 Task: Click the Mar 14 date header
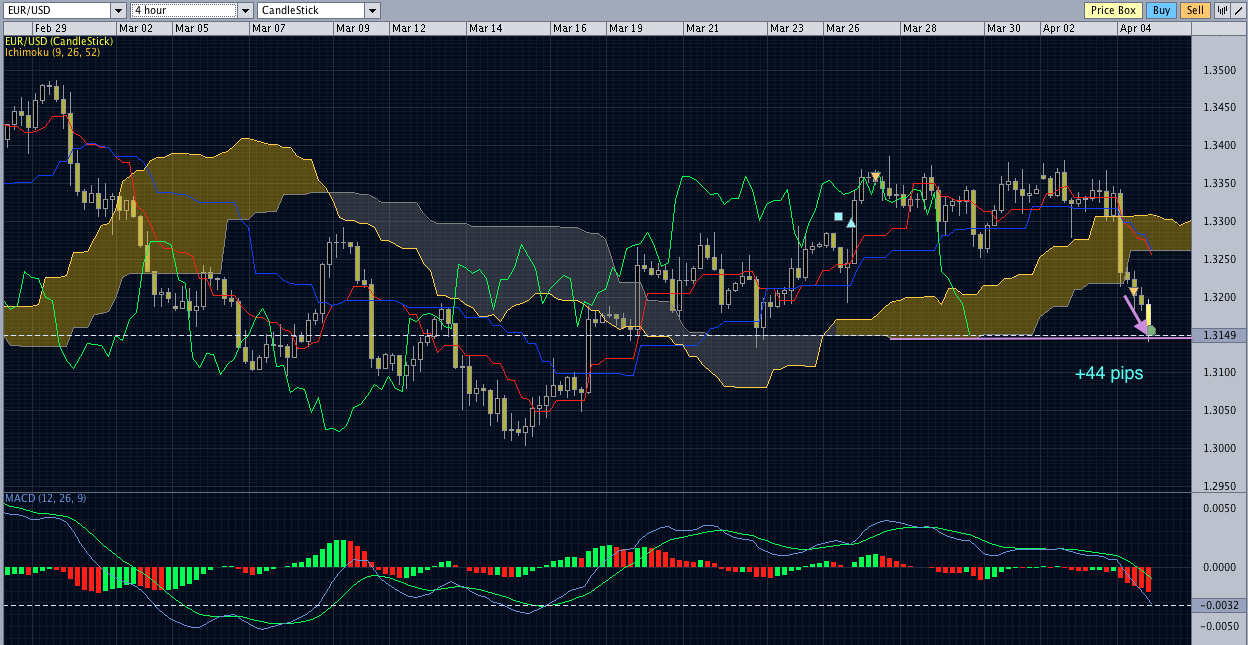point(485,28)
